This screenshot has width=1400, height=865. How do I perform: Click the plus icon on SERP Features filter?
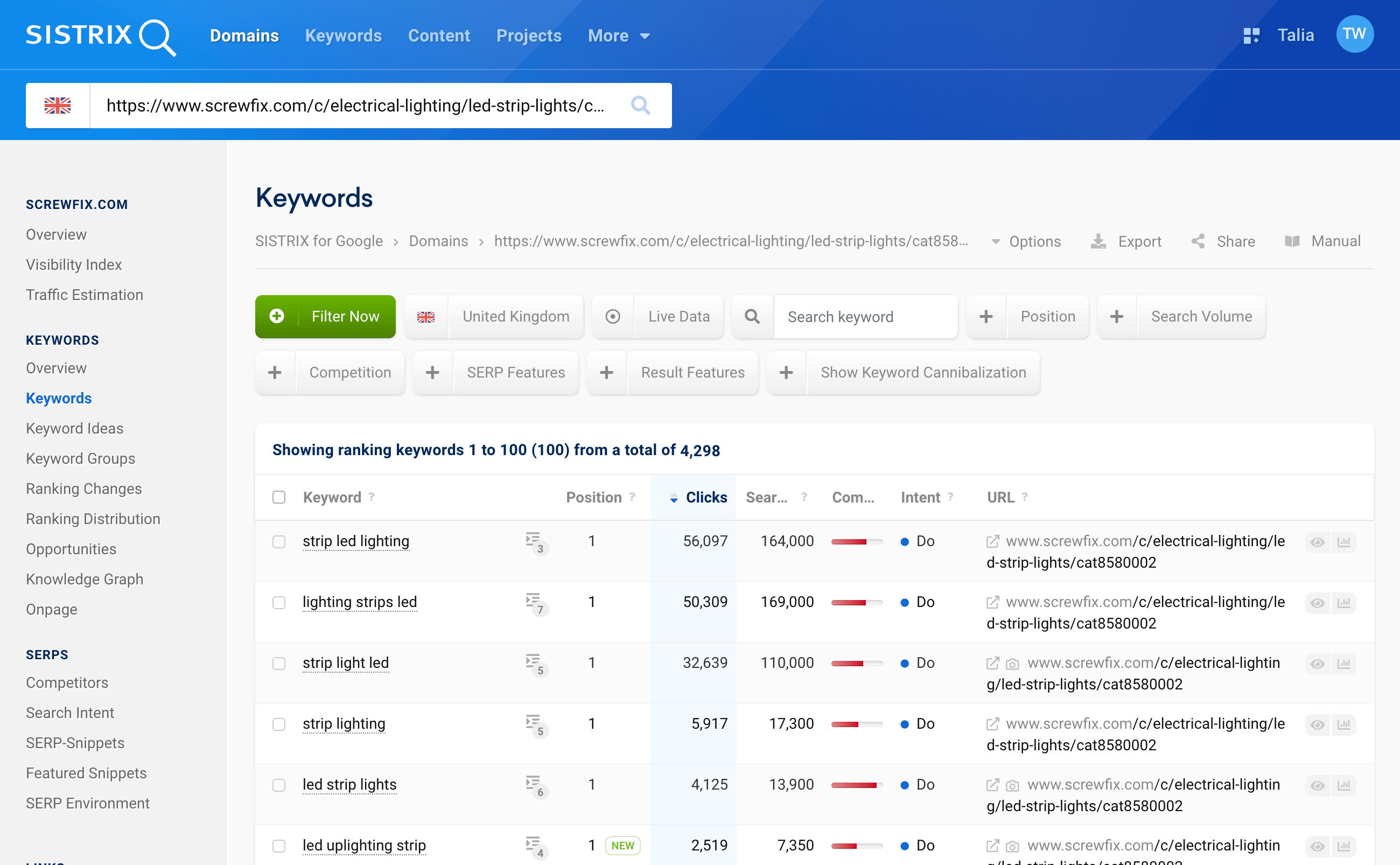[x=433, y=372]
